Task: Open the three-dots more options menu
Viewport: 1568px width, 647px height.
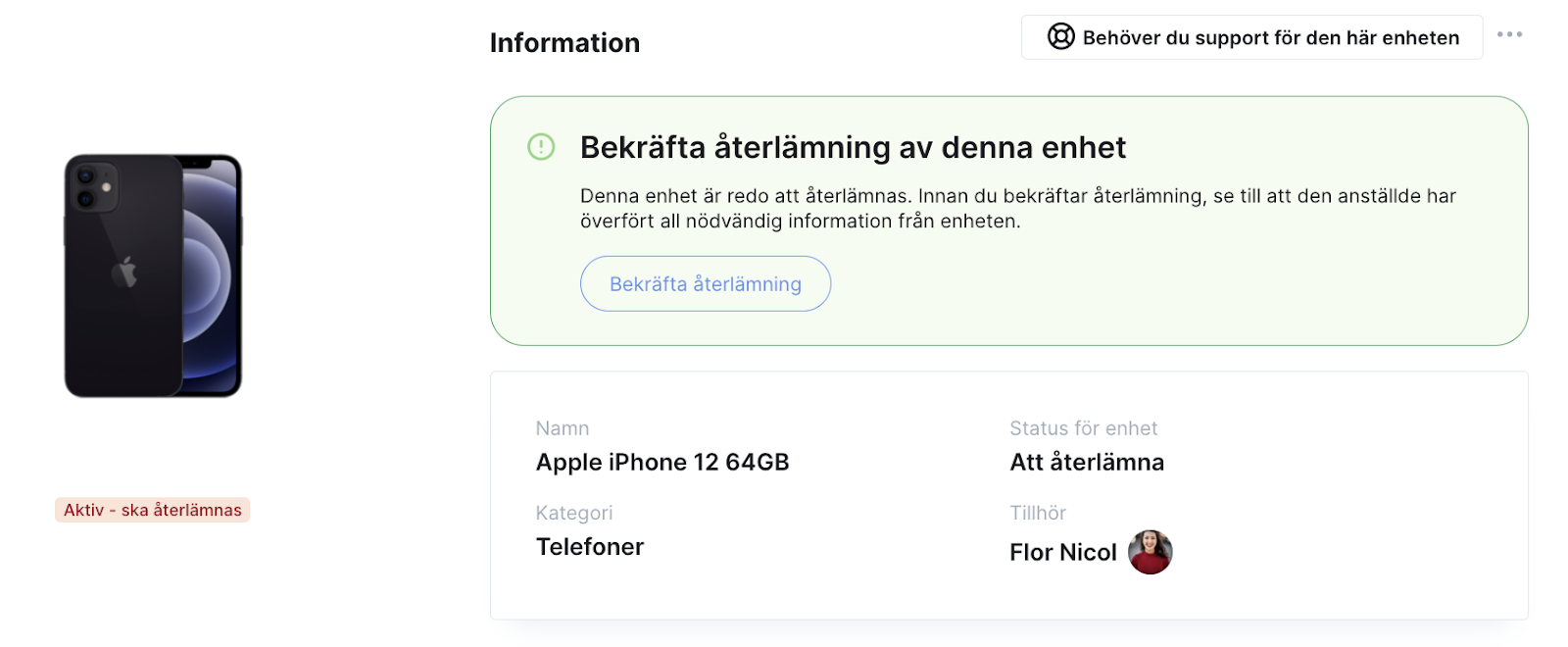Action: 1509,34
